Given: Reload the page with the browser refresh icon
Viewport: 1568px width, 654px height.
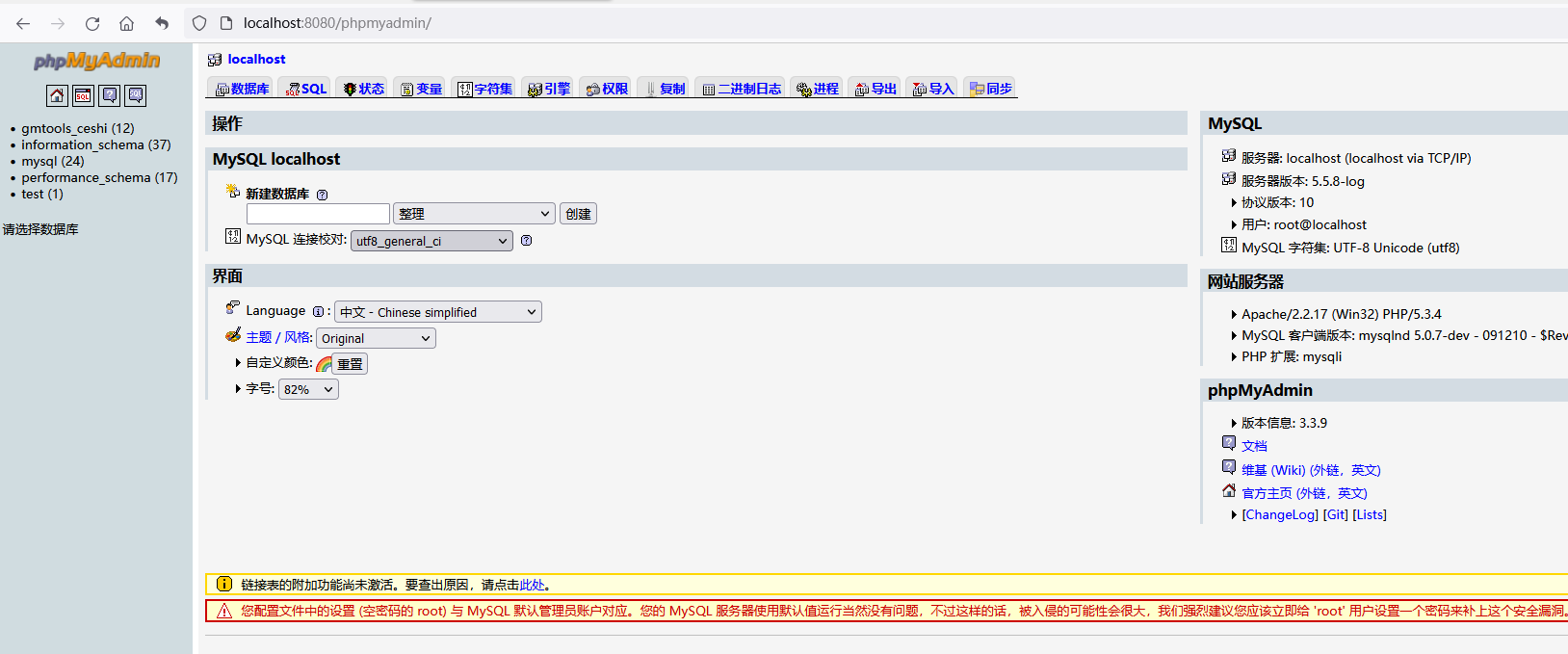Looking at the screenshot, I should 92,23.
